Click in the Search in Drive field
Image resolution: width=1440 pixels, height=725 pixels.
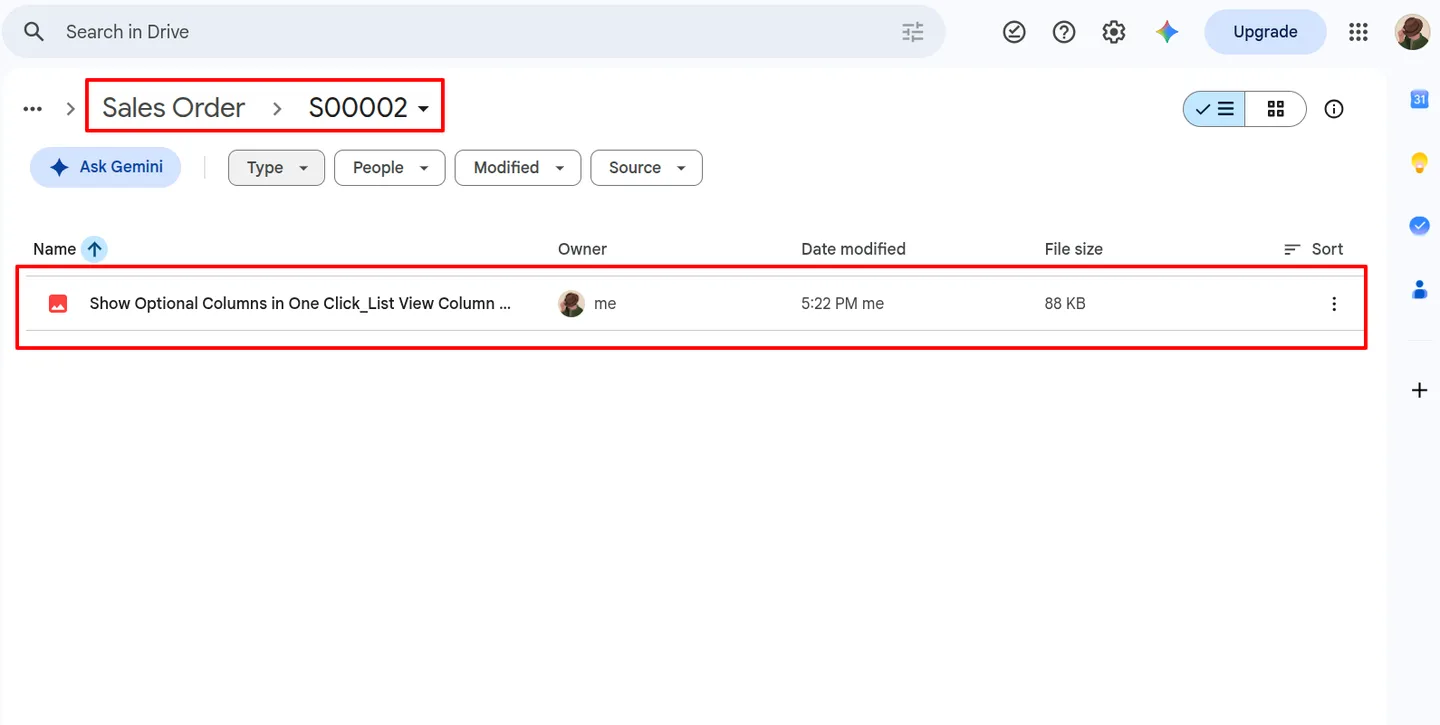click(475, 32)
